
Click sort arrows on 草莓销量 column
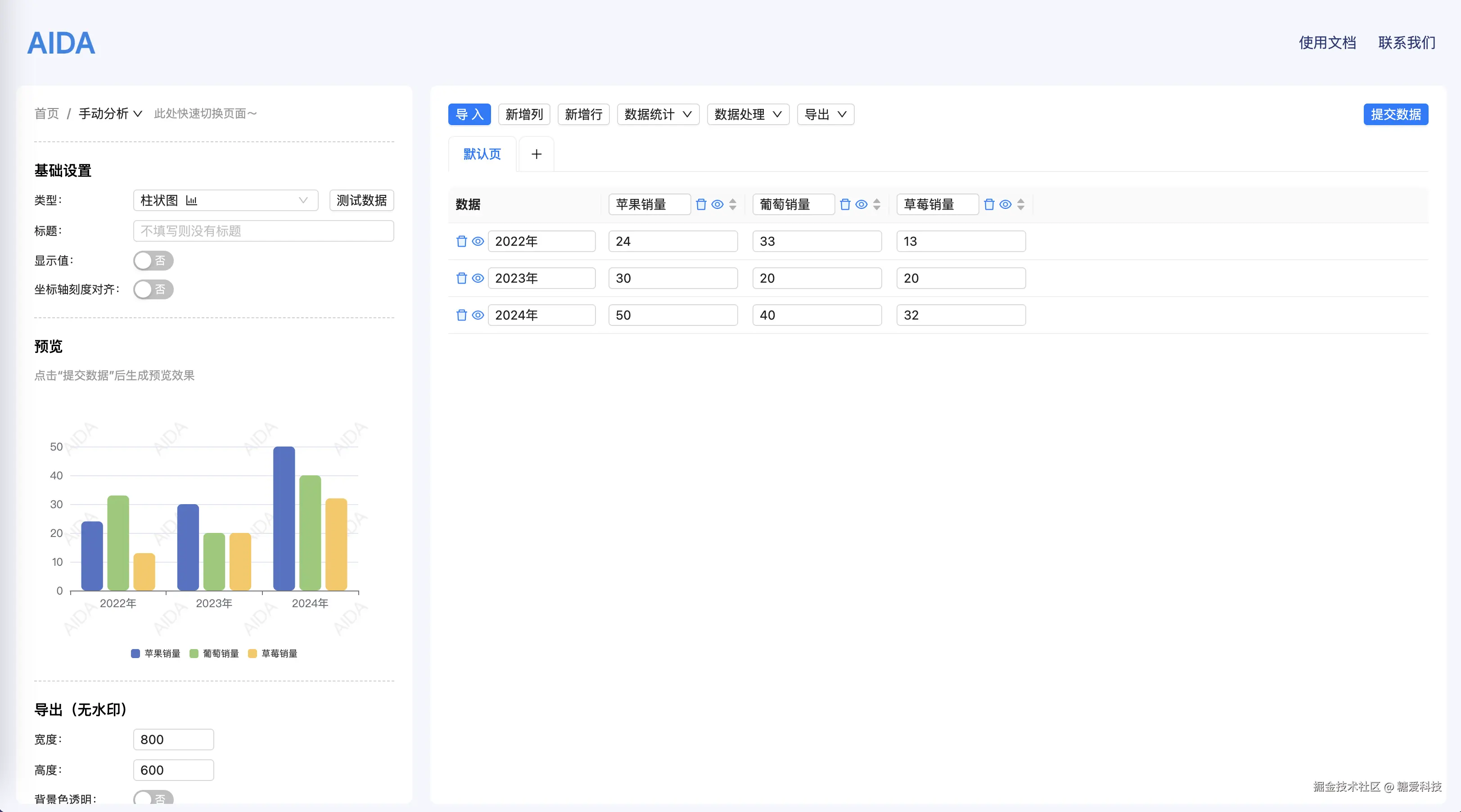click(1021, 205)
